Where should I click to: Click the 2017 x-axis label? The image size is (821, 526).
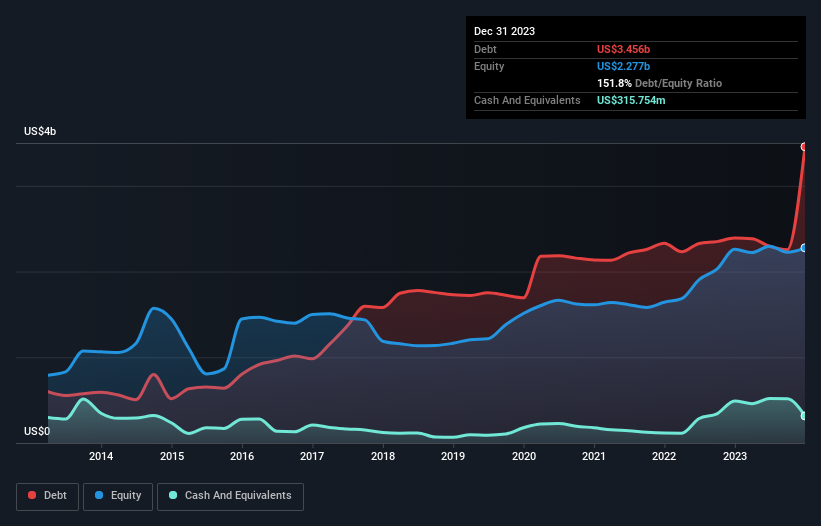[x=312, y=456]
